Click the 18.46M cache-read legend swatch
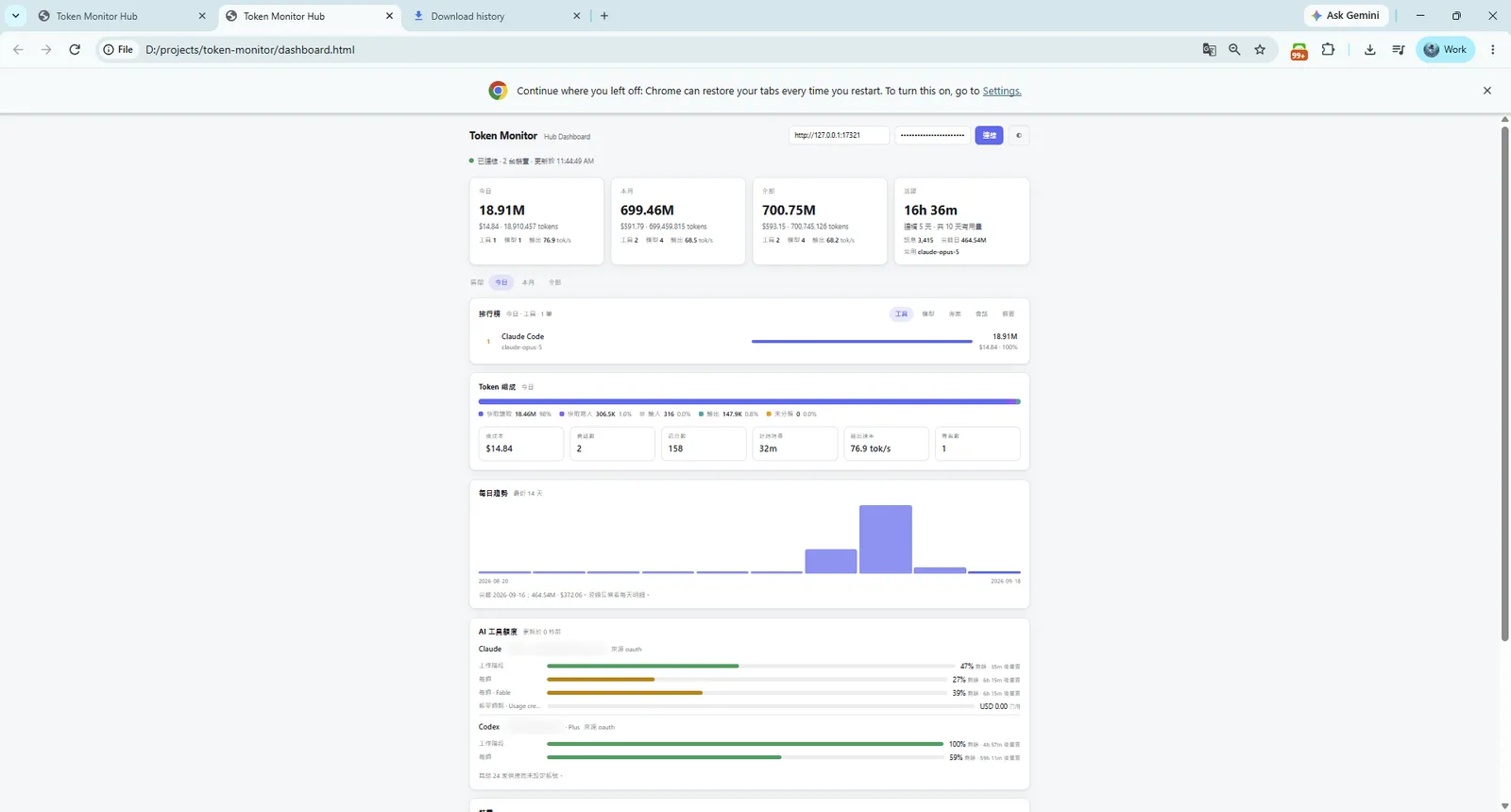This screenshot has width=1511, height=812. [481, 414]
